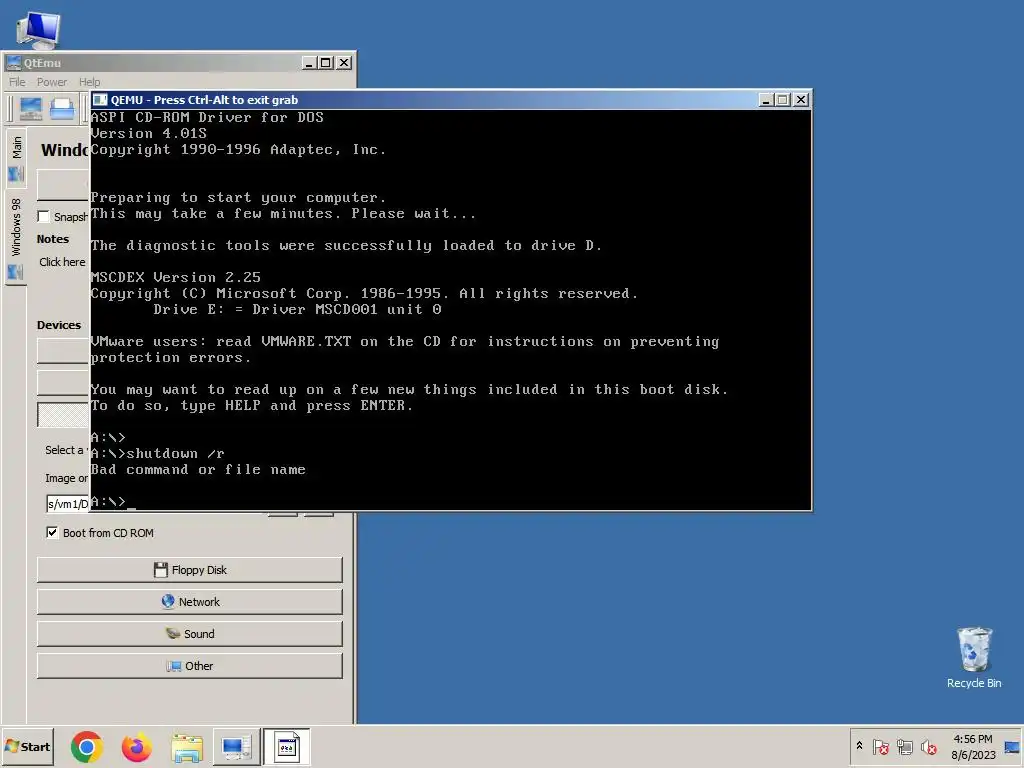
Task: Toggle the Snapshot mode checkbox
Action: click(44, 216)
